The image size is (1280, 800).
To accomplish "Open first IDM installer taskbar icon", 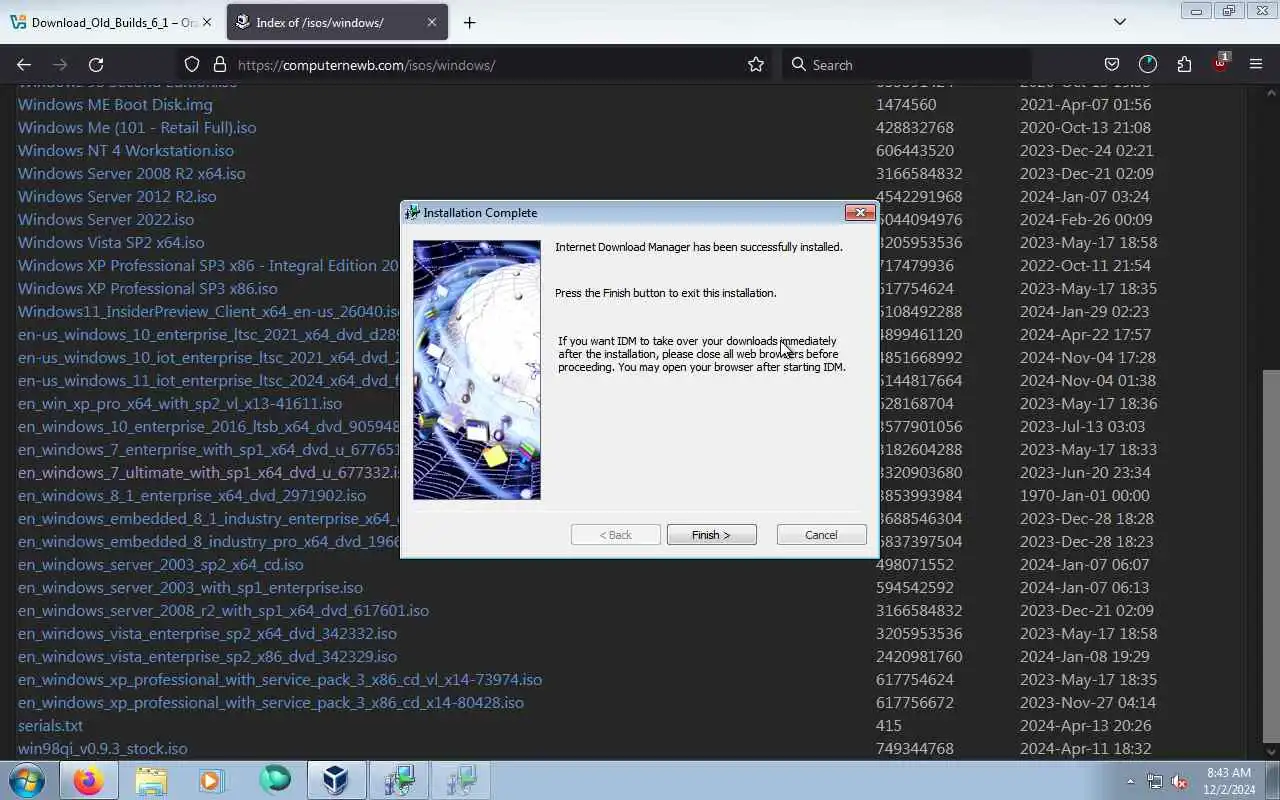I will click(398, 780).
